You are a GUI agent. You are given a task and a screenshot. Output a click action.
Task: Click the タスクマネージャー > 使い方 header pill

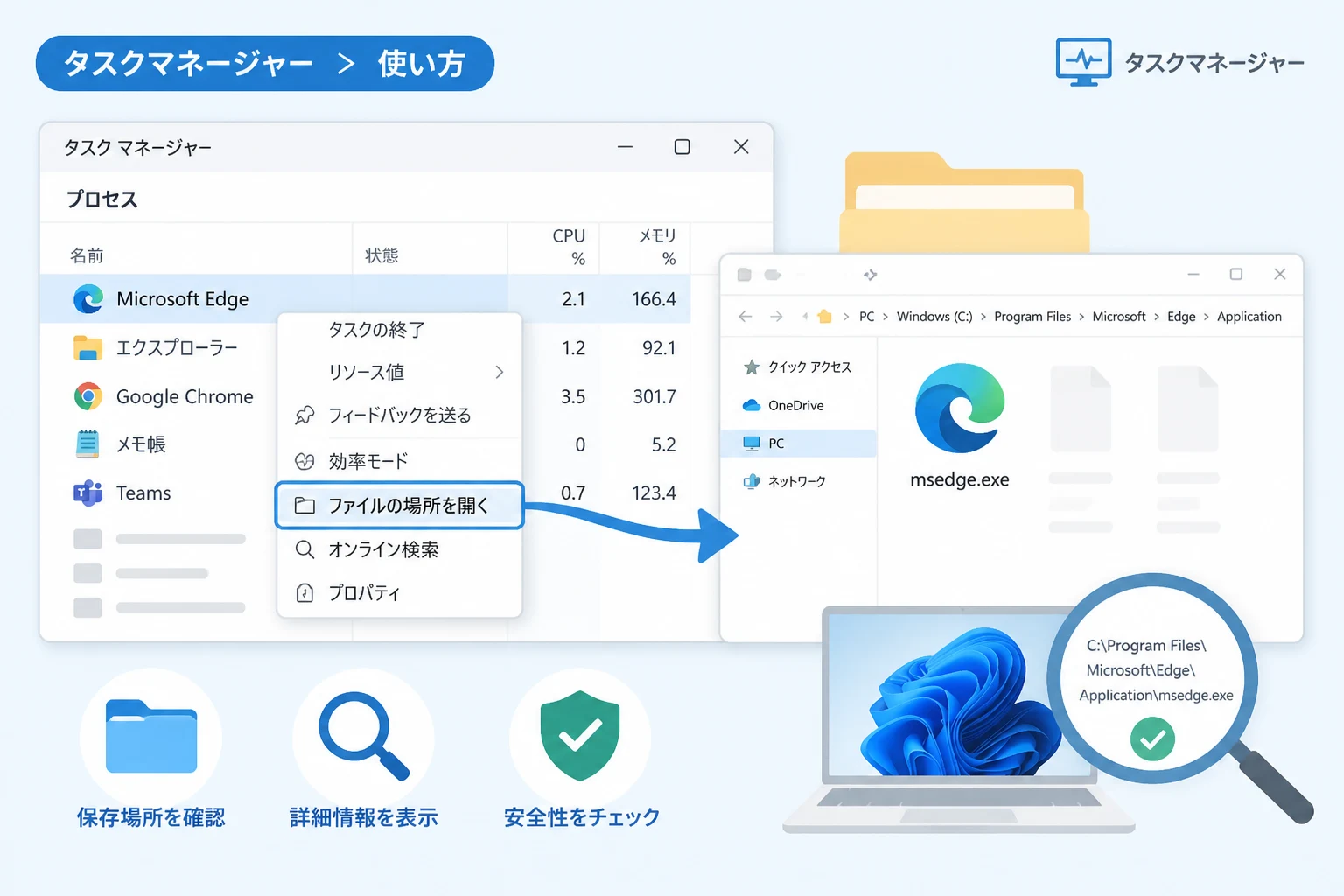265,63
